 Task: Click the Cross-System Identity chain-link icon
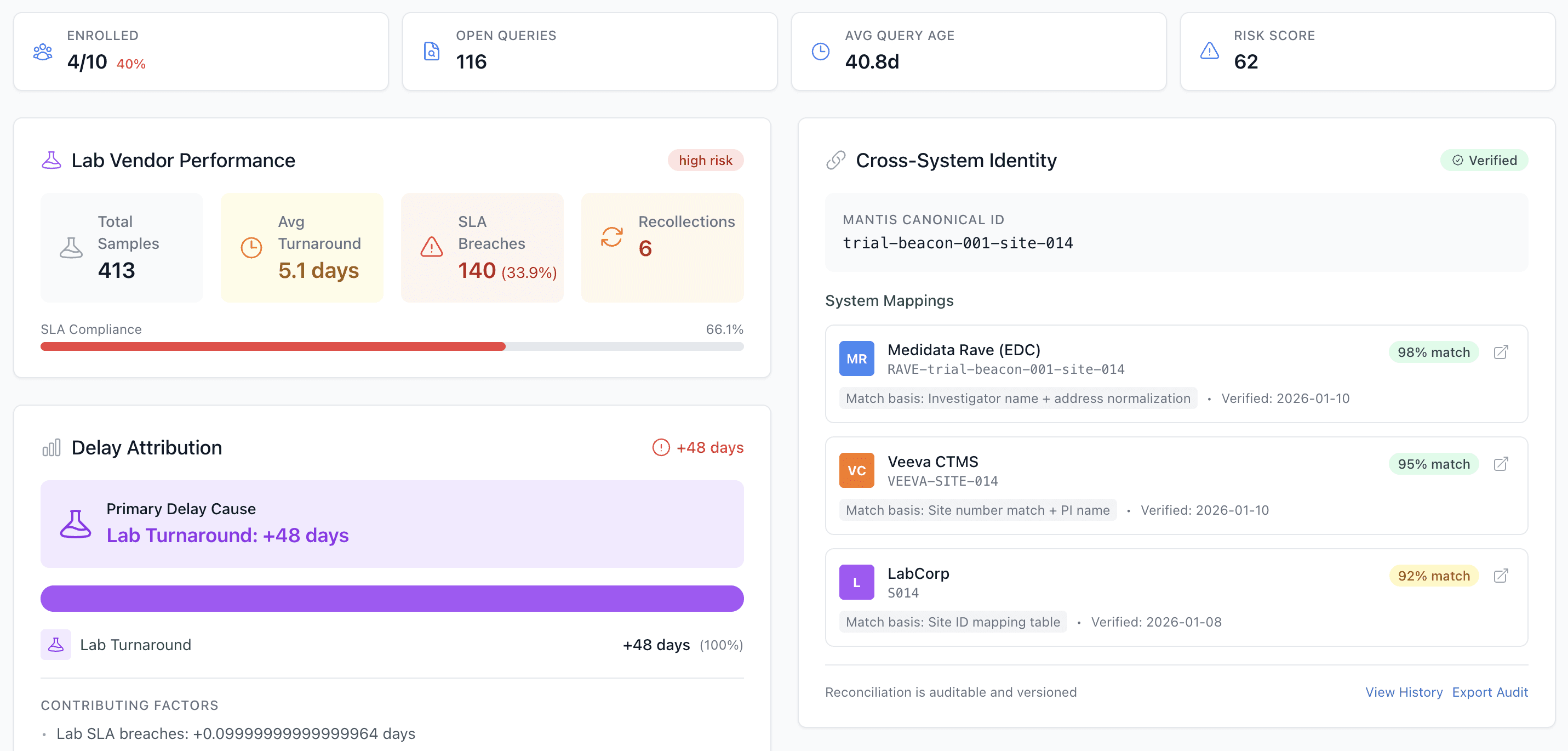[835, 160]
